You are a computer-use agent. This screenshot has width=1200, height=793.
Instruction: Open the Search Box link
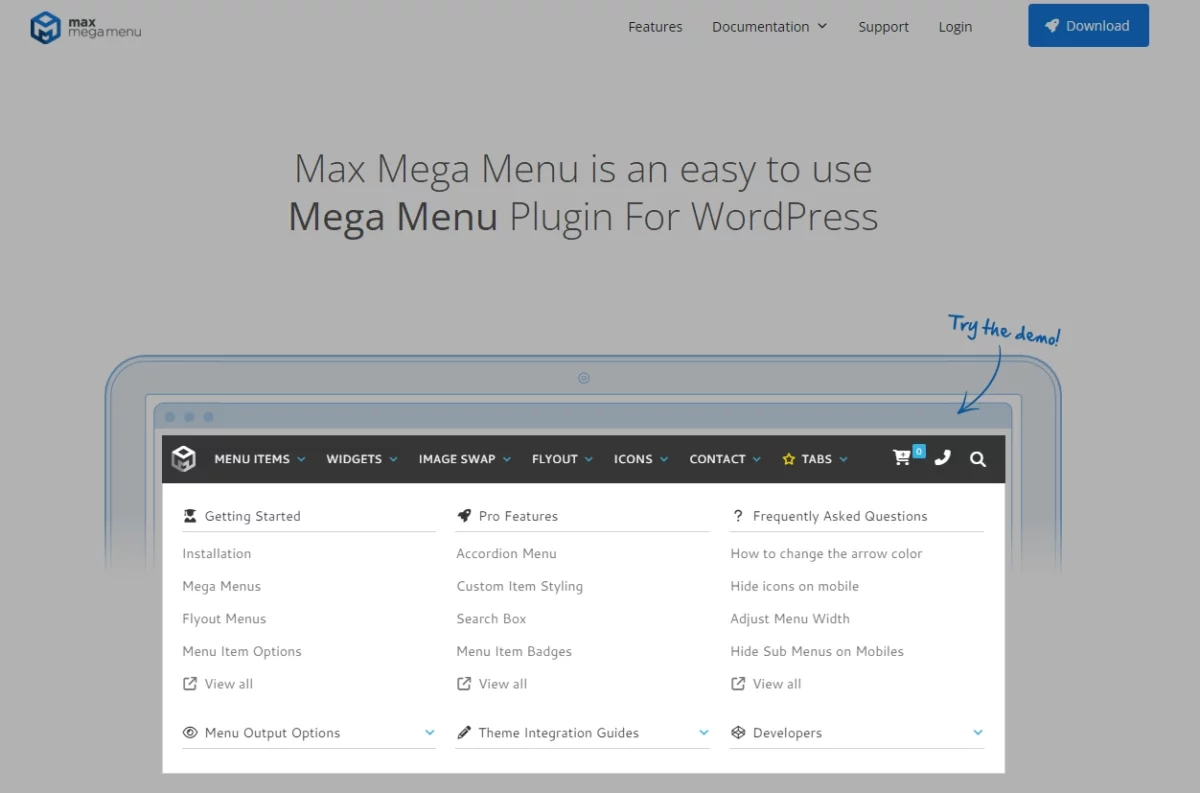tap(491, 619)
